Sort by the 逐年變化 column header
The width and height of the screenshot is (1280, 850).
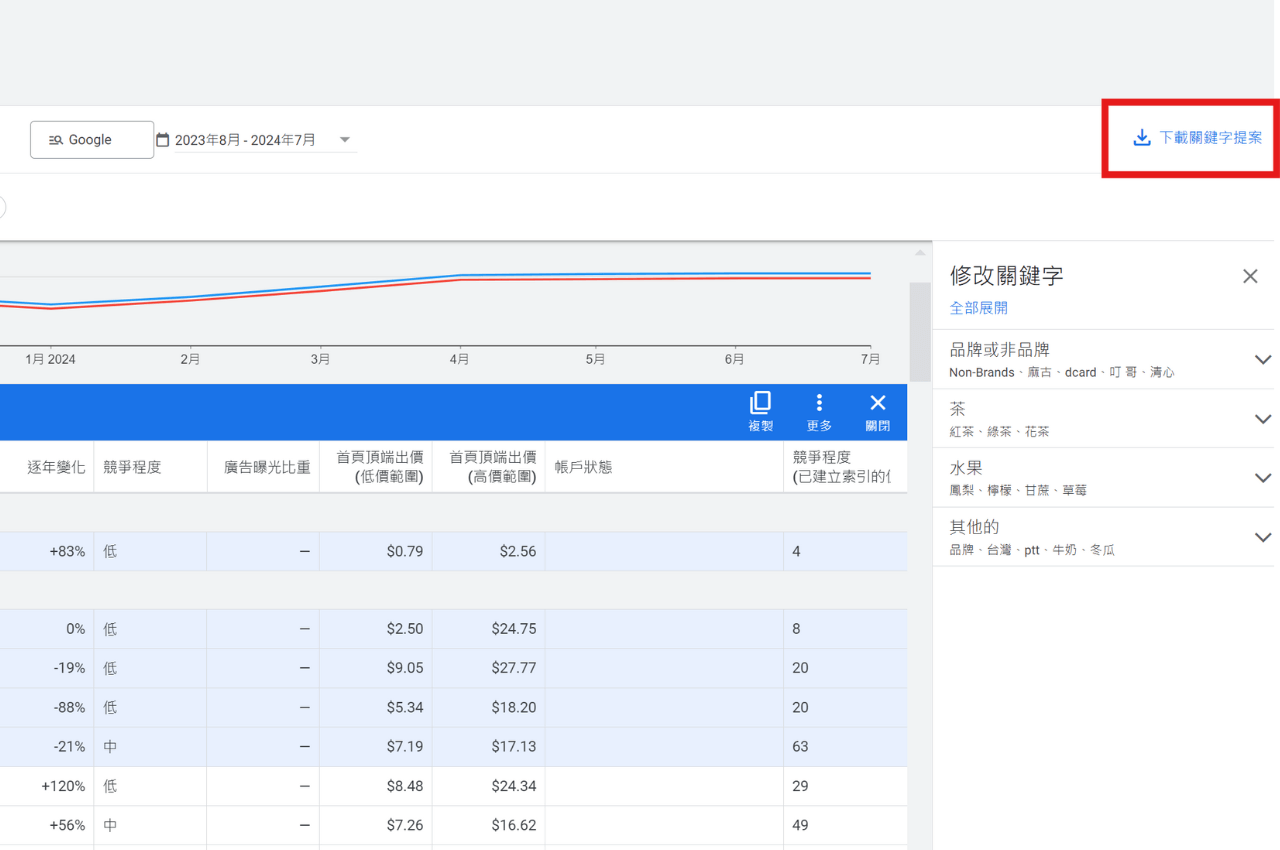(x=56, y=467)
